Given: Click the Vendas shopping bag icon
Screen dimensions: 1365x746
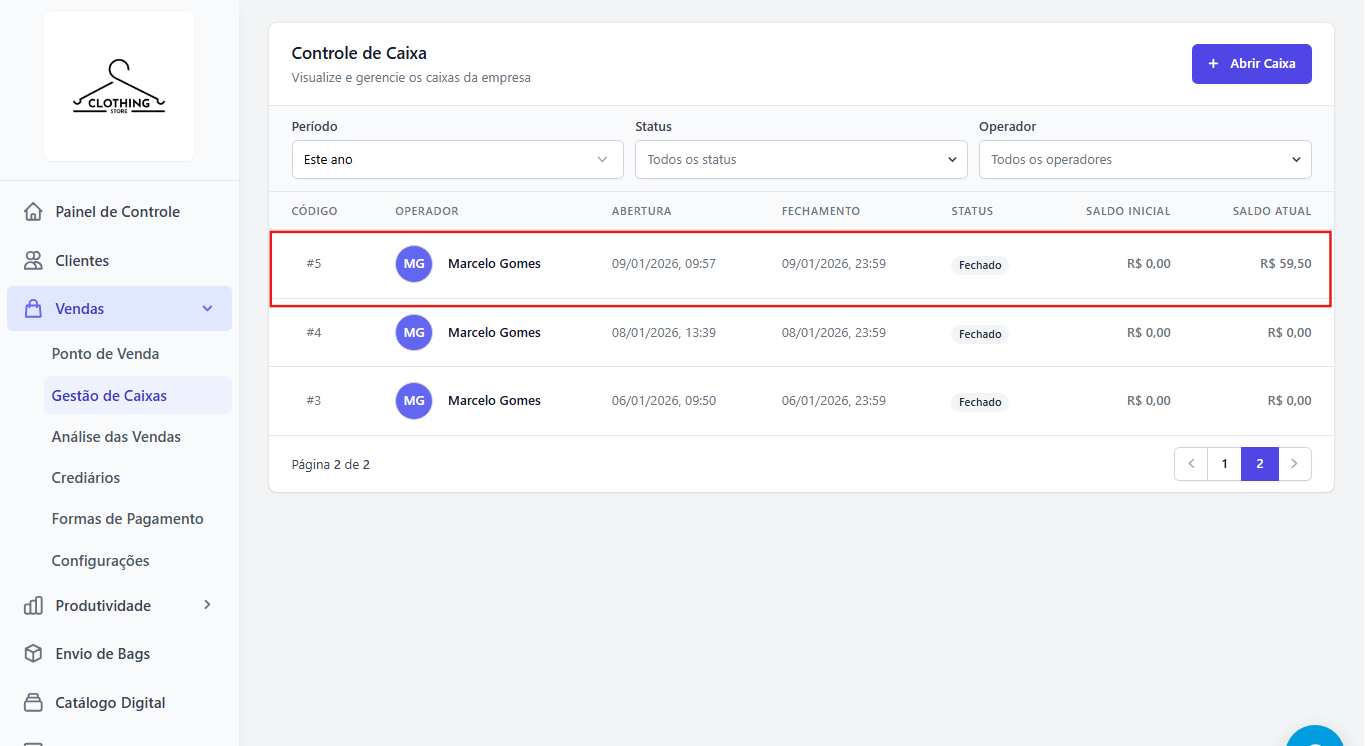Looking at the screenshot, I should (33, 309).
